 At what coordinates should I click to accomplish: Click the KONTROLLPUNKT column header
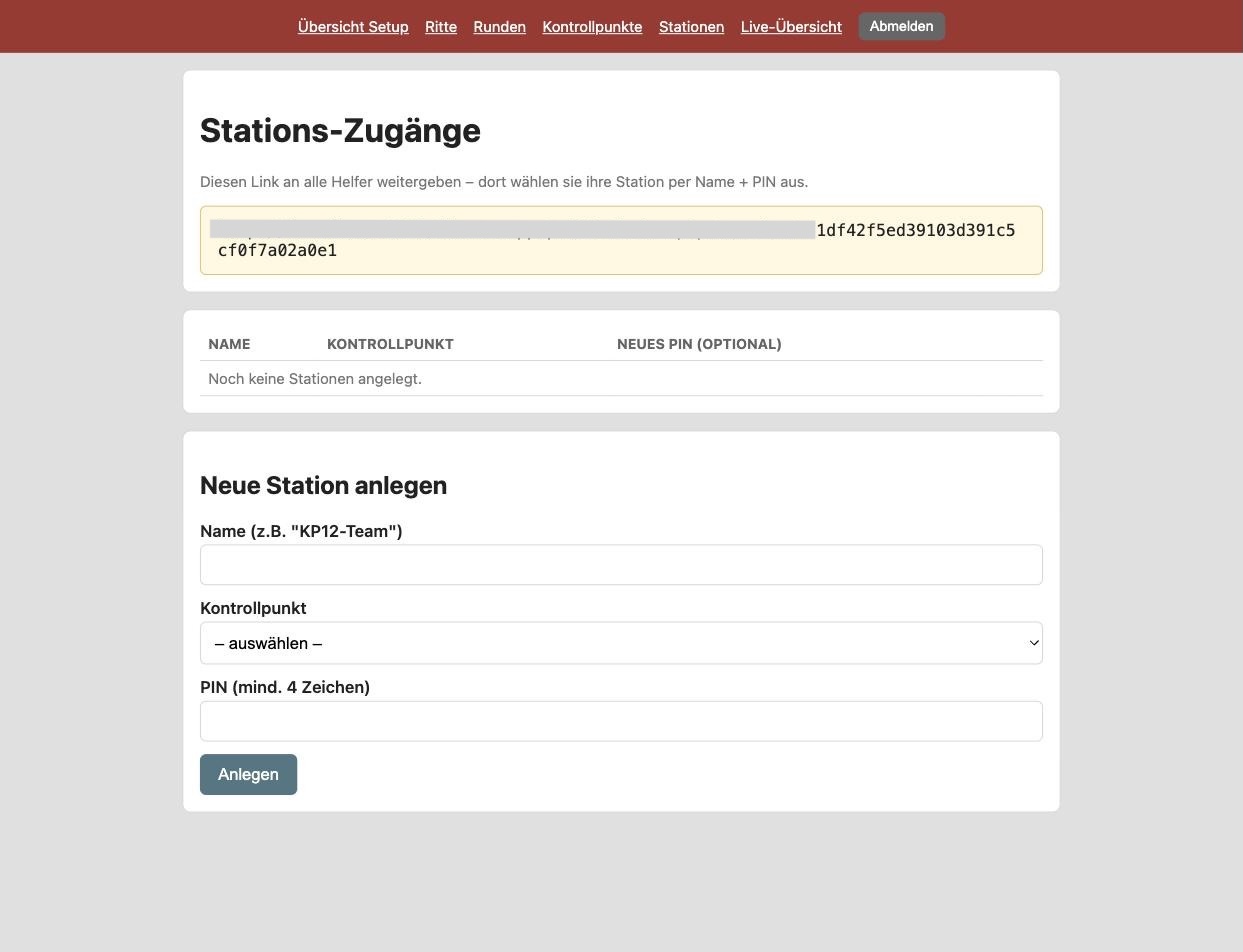(390, 344)
